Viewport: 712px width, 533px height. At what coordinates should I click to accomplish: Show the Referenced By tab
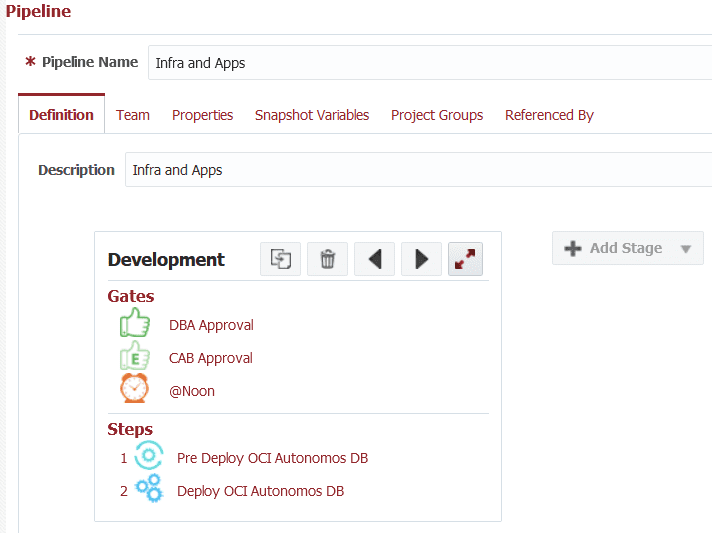point(549,115)
